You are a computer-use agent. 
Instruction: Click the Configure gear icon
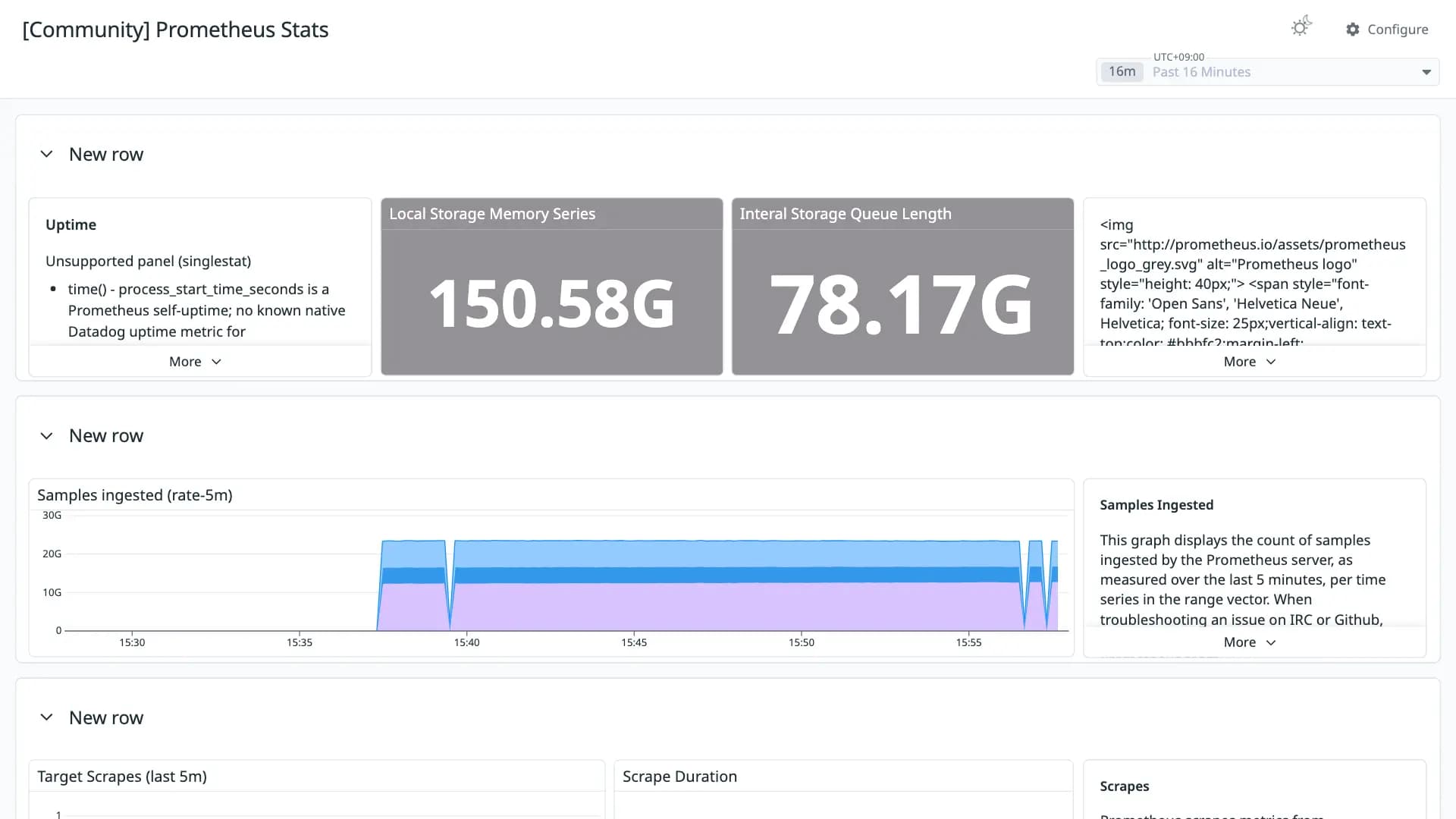tap(1353, 30)
